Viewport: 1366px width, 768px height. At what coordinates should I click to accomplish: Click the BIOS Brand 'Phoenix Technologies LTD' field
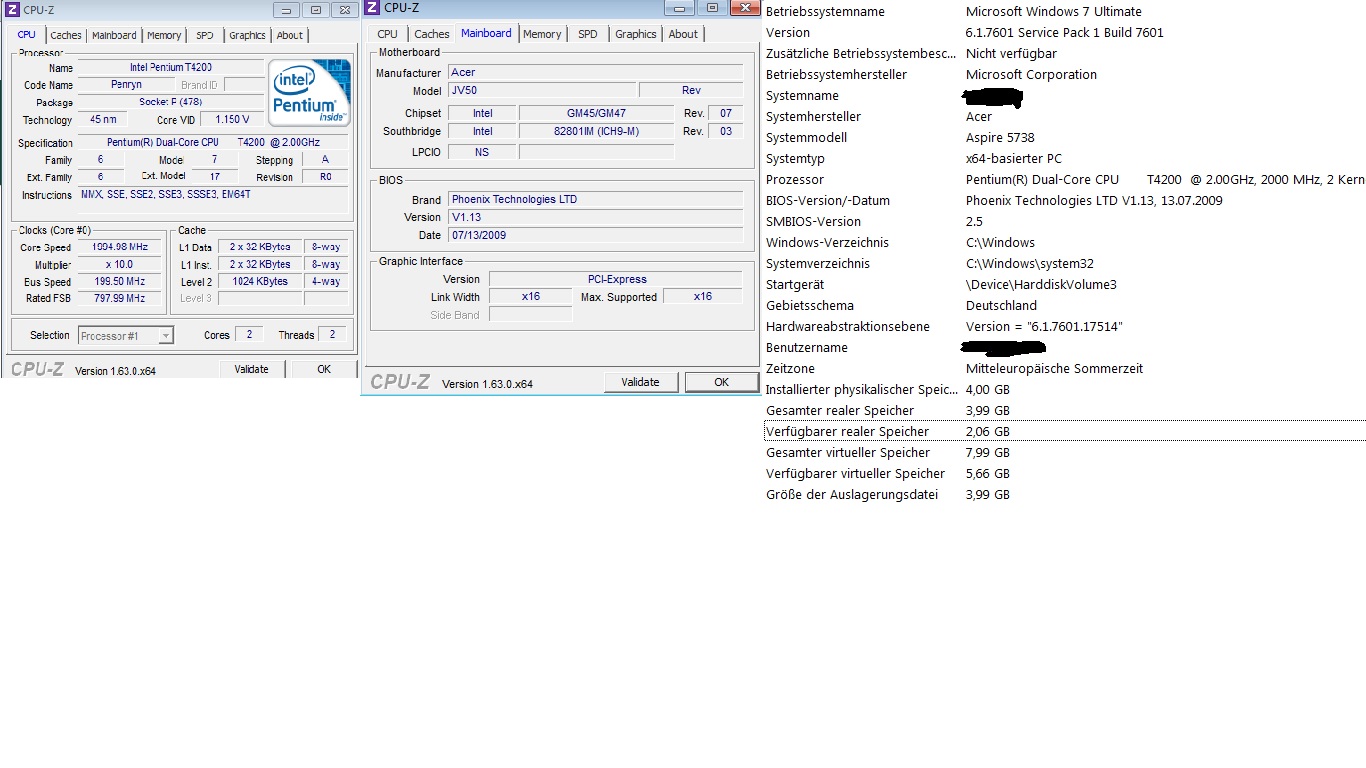(x=595, y=199)
